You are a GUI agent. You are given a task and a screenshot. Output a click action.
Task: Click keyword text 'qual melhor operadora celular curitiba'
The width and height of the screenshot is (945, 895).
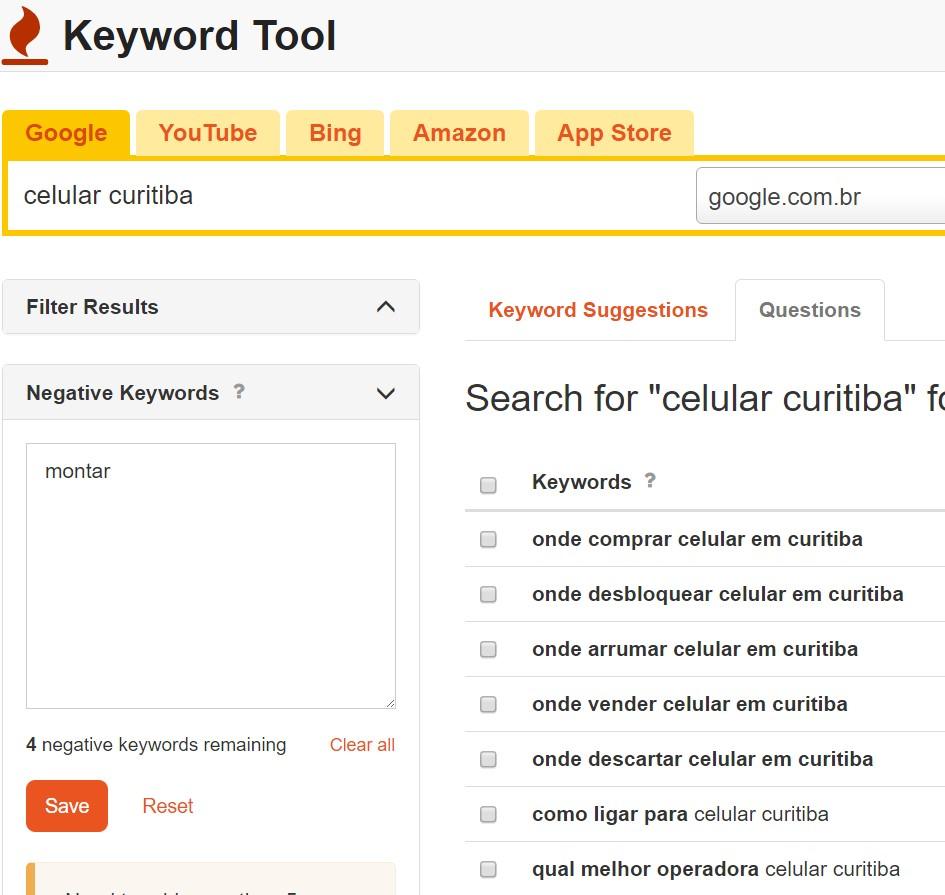716,869
